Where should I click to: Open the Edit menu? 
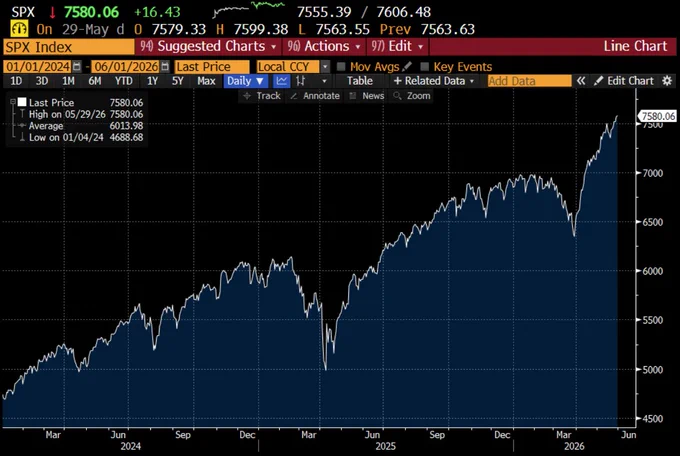click(x=397, y=46)
